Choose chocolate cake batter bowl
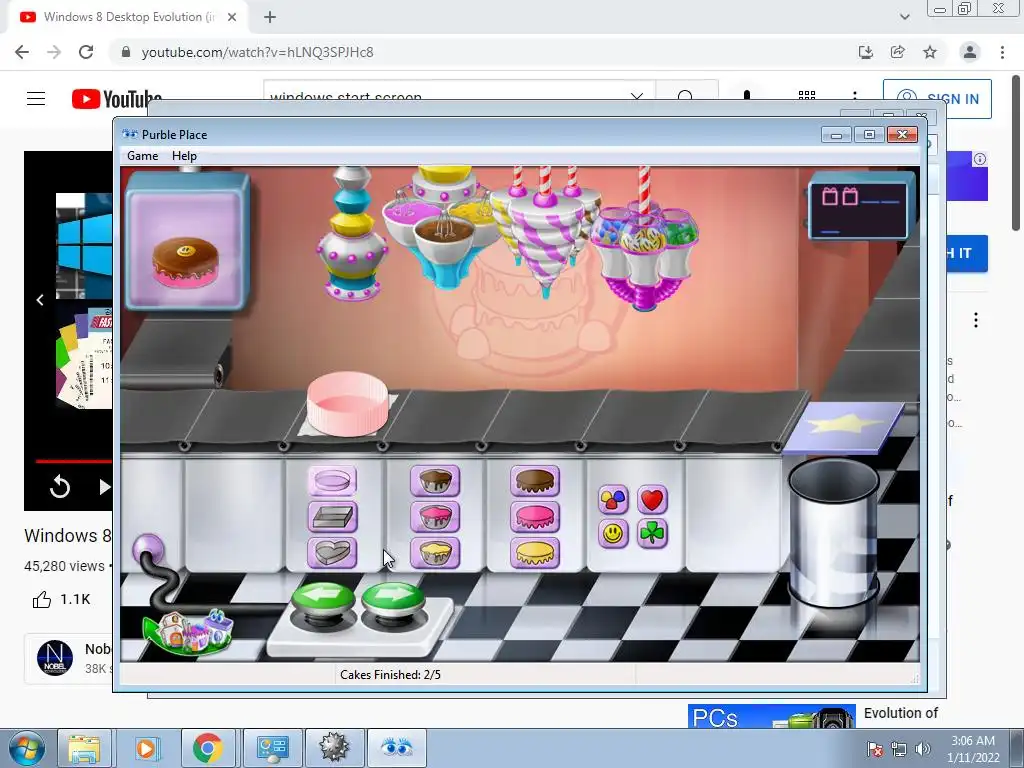The image size is (1024, 768). (435, 481)
